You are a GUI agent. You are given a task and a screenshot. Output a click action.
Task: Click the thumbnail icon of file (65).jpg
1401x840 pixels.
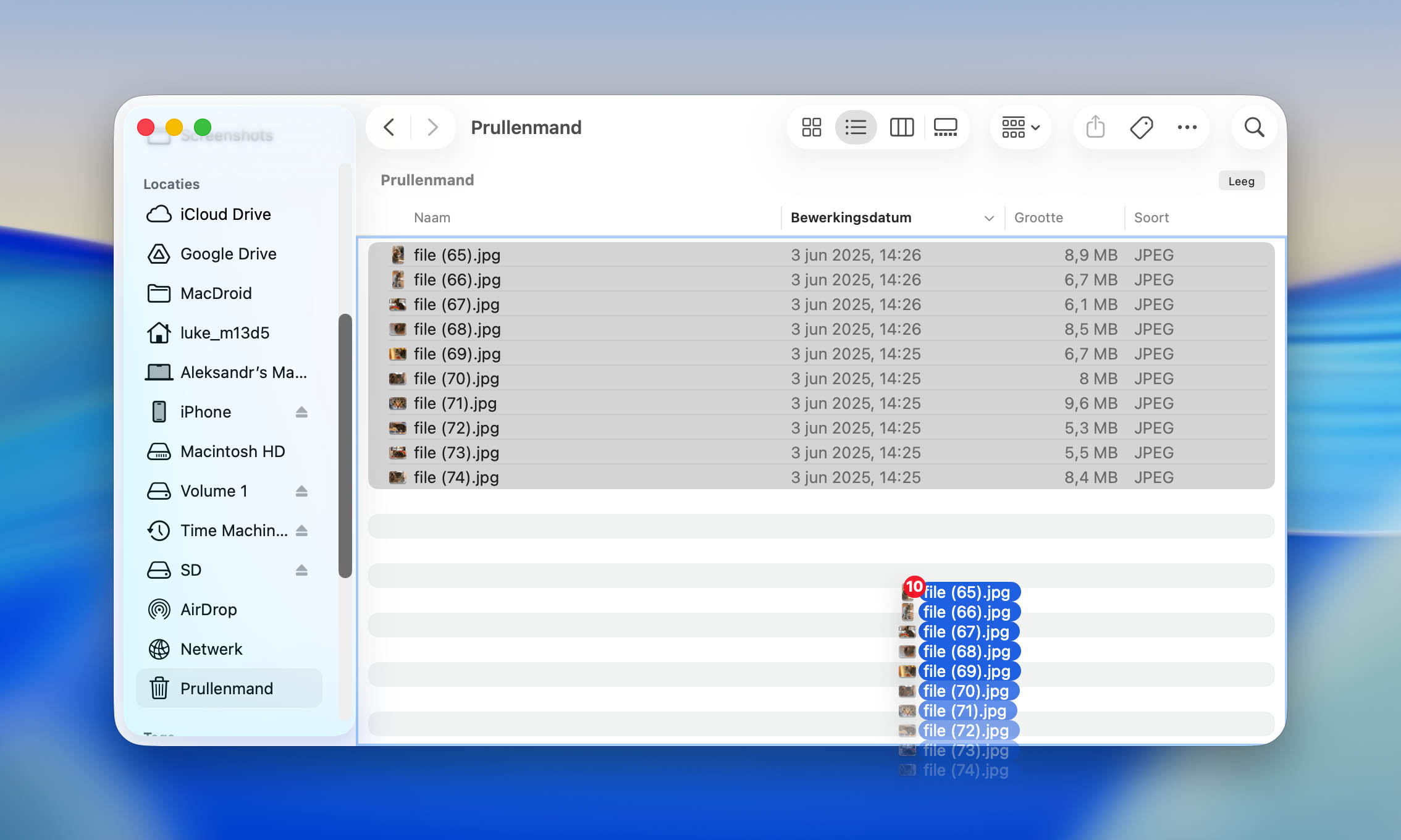coord(398,255)
